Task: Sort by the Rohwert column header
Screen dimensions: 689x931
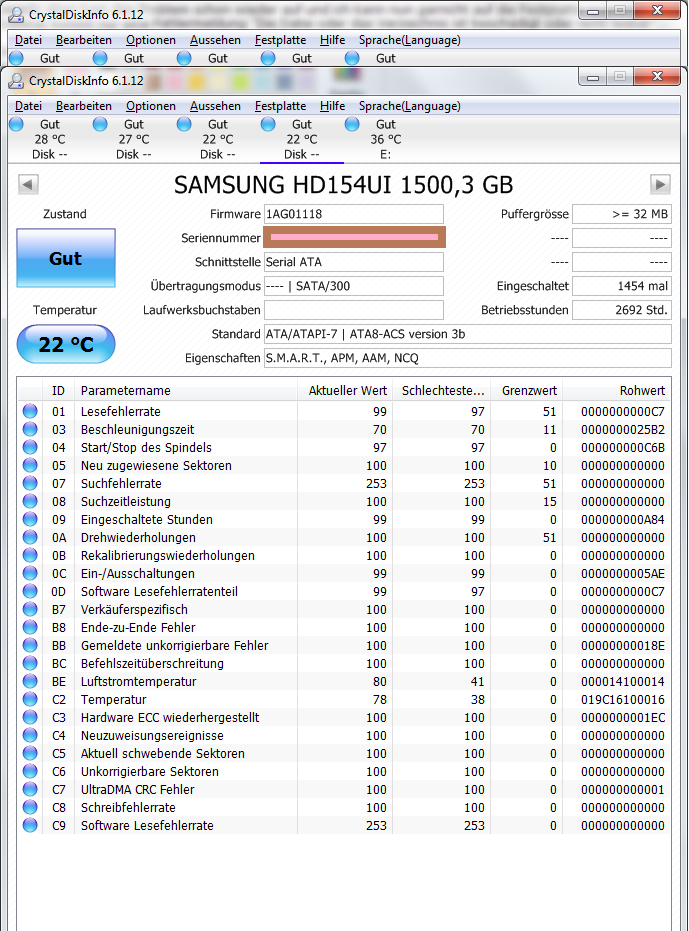Action: click(617, 390)
